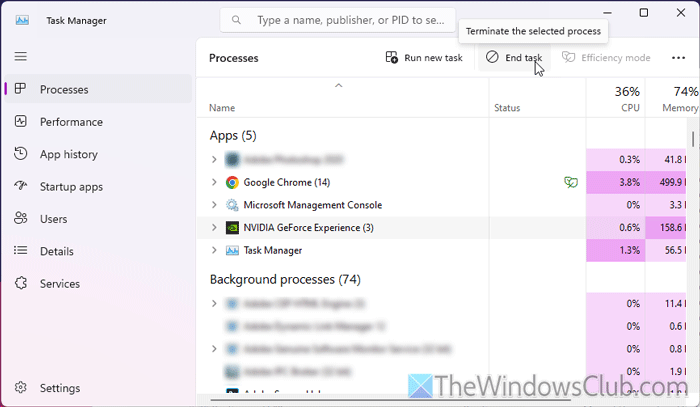Image resolution: width=700 pixels, height=407 pixels.
Task: Select the NVIDIA GeForce Experience icon
Action: [x=232, y=228]
